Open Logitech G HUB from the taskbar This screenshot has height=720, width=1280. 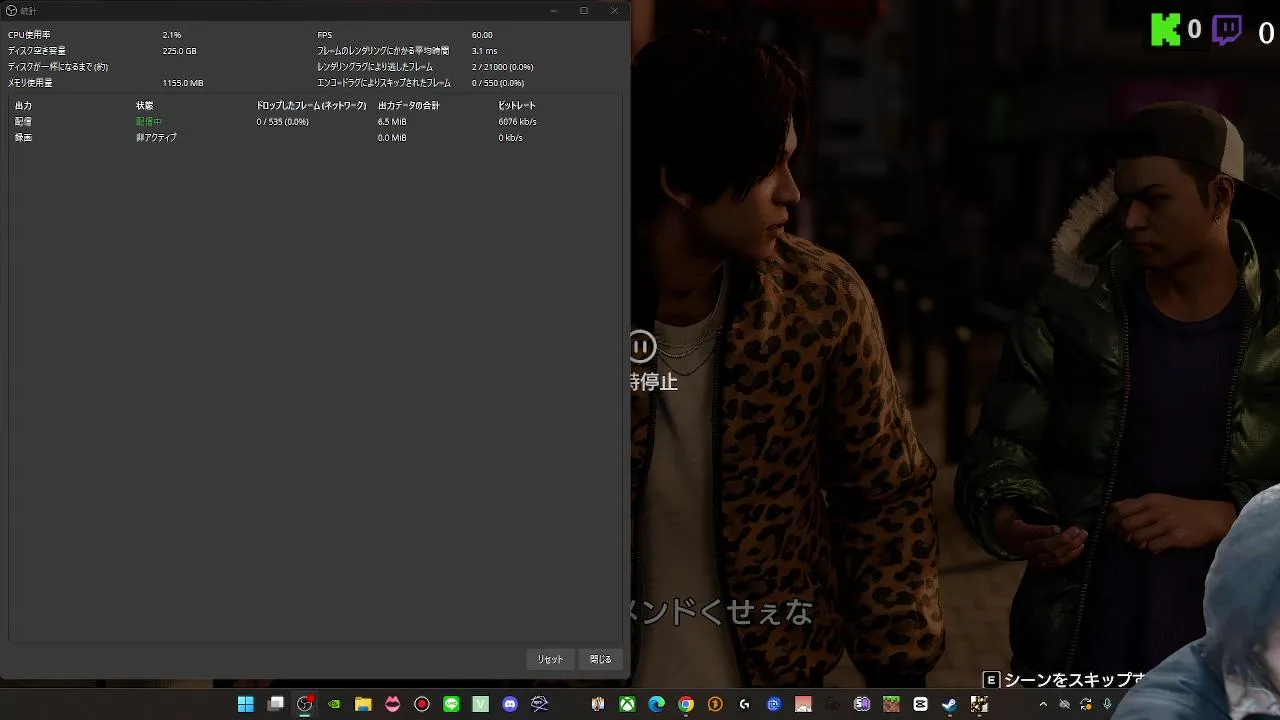(744, 704)
